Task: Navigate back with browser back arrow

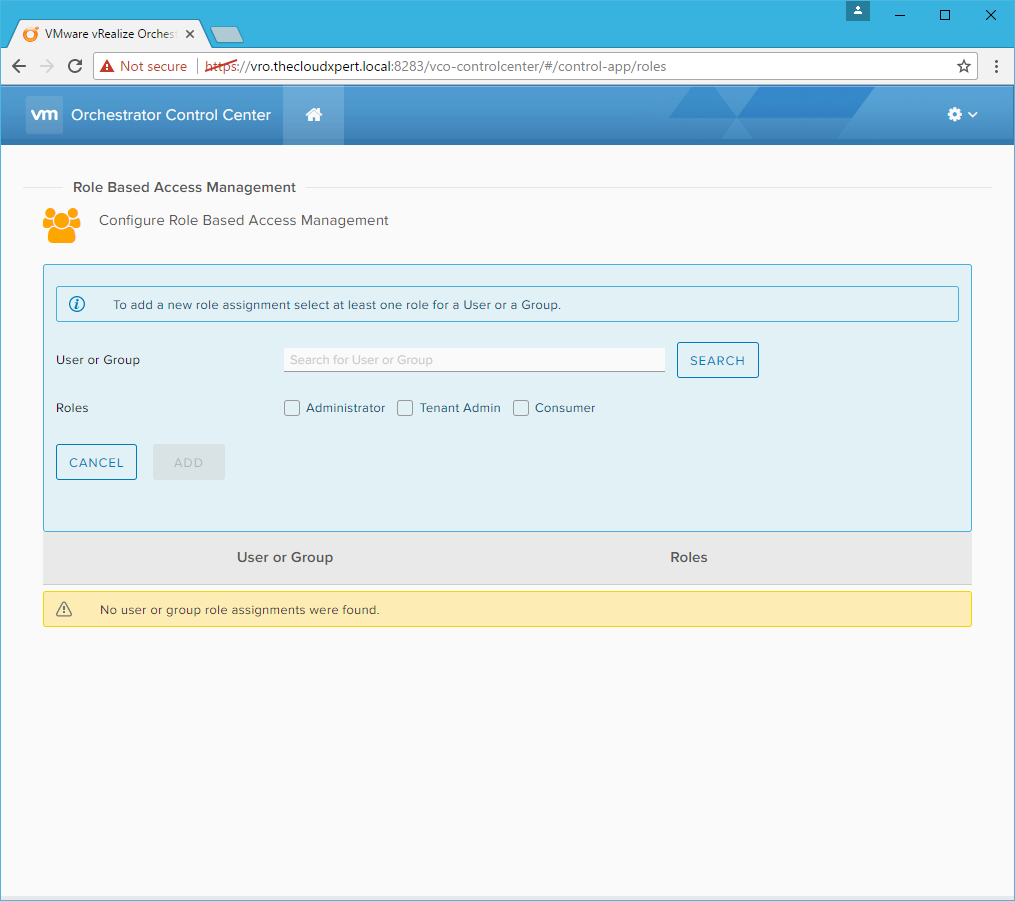Action: point(19,66)
